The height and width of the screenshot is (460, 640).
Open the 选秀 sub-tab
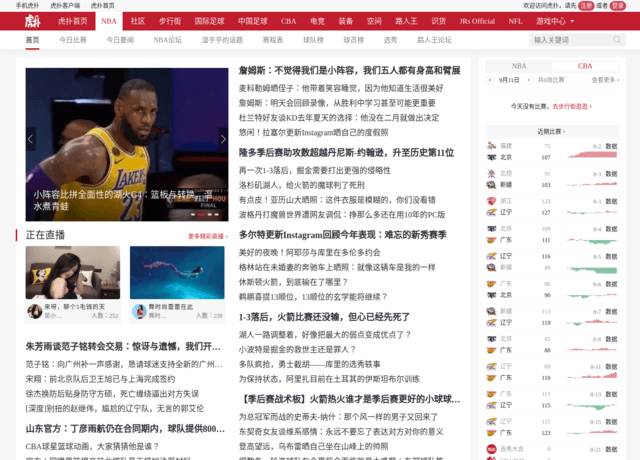pos(390,40)
